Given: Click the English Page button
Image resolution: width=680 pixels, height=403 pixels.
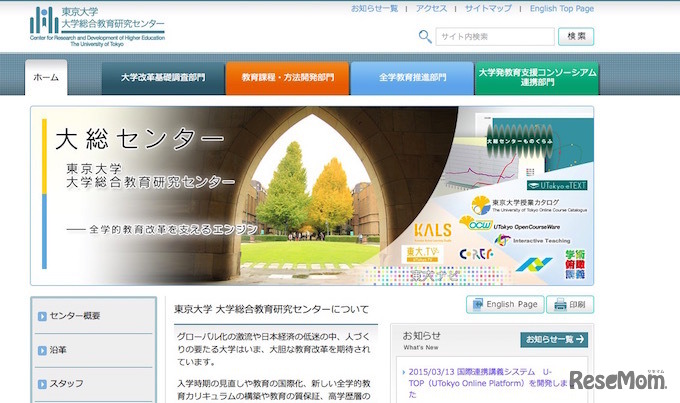Looking at the screenshot, I should [x=505, y=305].
